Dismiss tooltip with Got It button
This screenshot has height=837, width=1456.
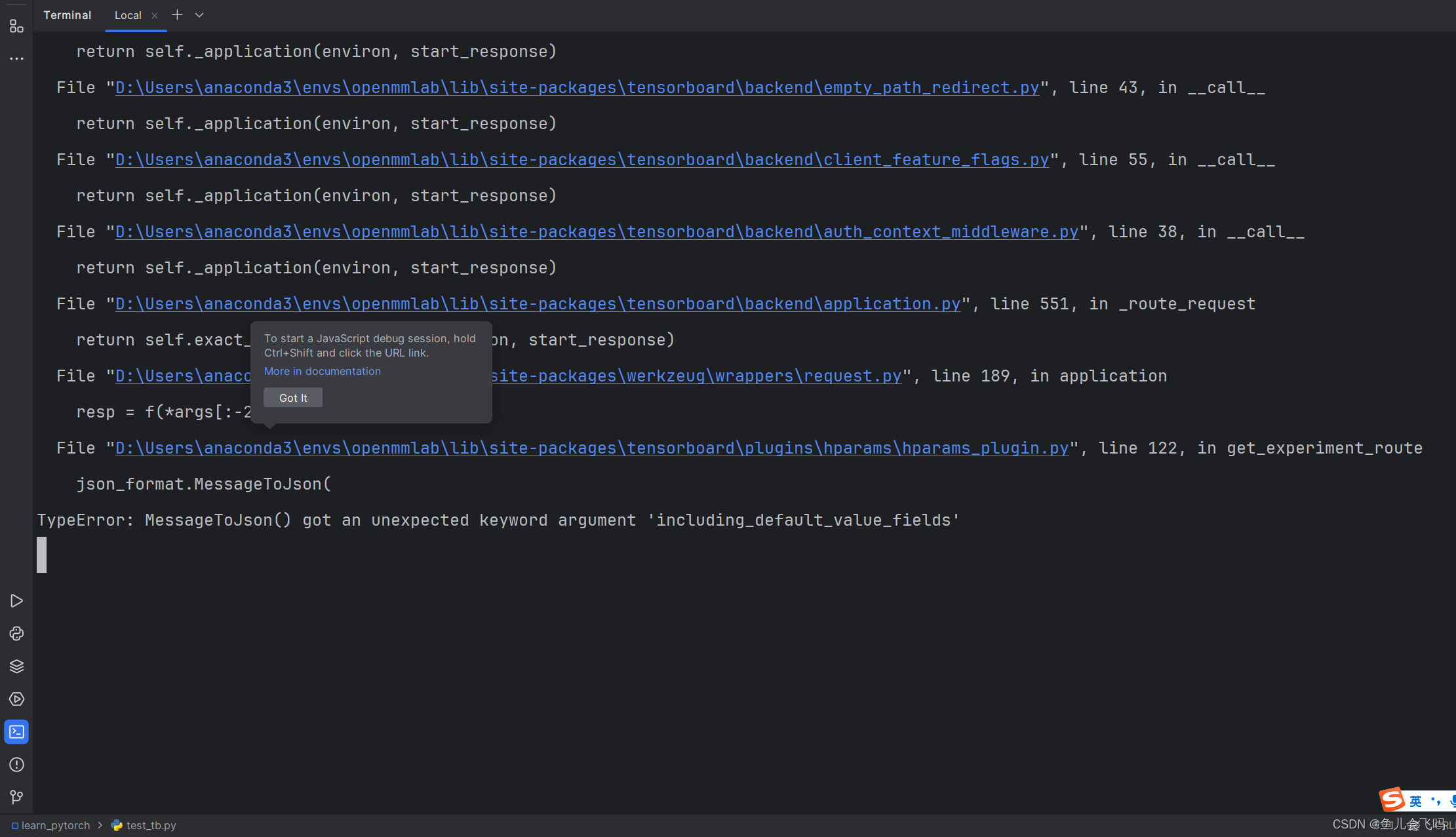(292, 398)
